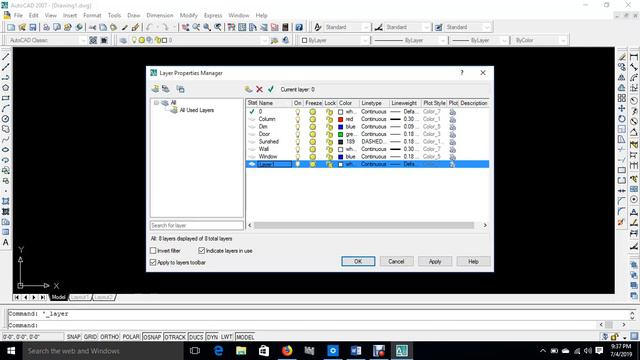The width and height of the screenshot is (640, 360).
Task: Open the Modify menu
Action: [189, 15]
